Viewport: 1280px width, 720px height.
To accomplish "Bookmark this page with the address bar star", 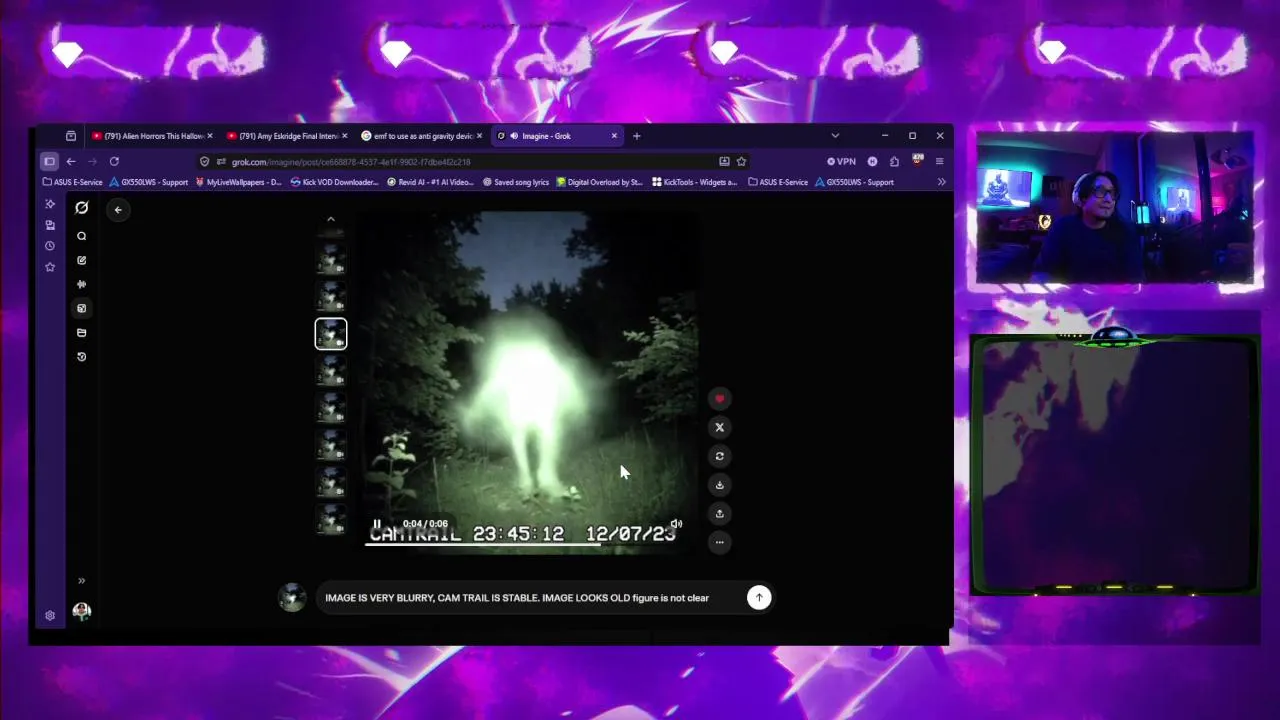I will click(x=741, y=161).
